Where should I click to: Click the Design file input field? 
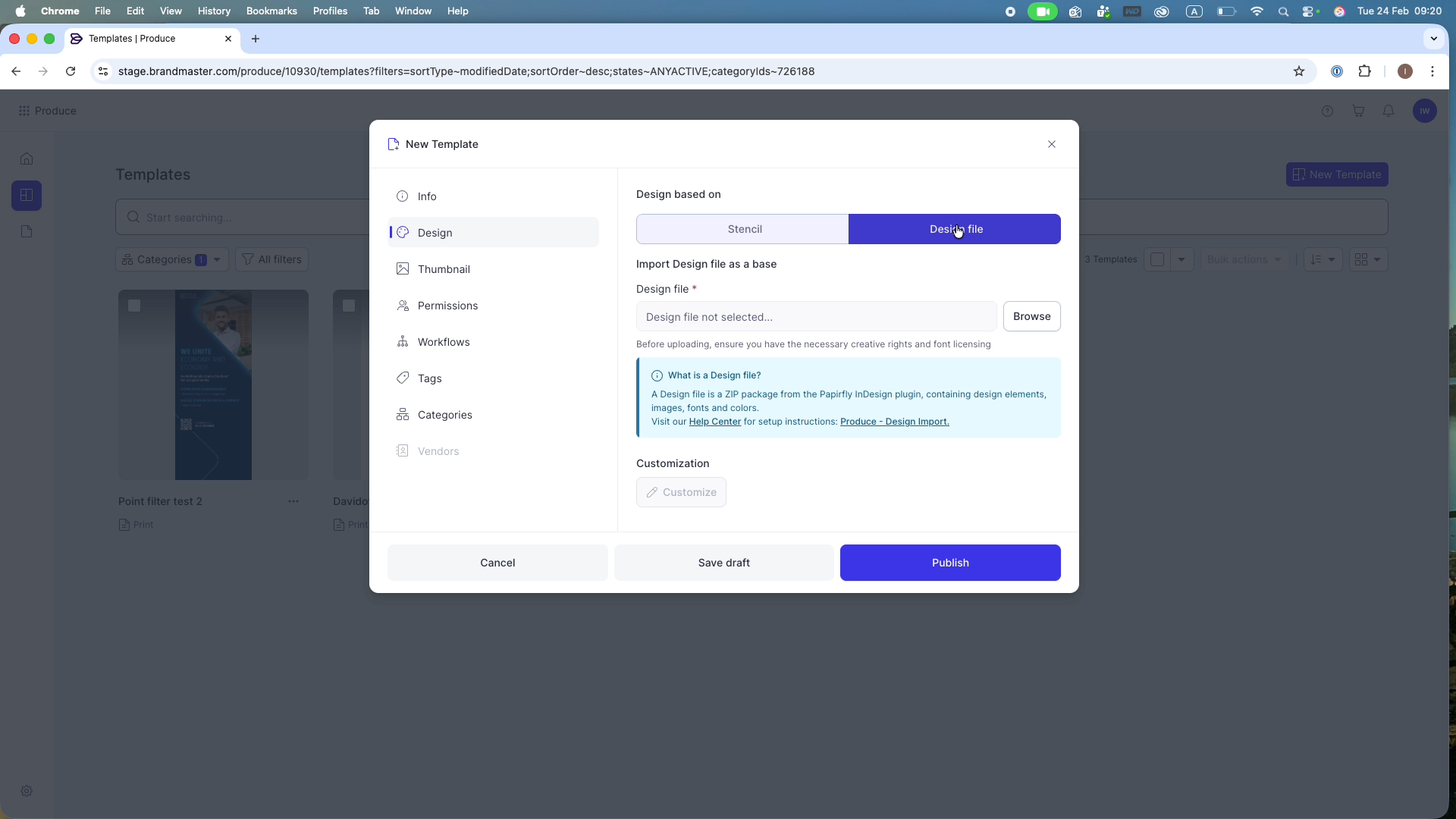(x=816, y=317)
